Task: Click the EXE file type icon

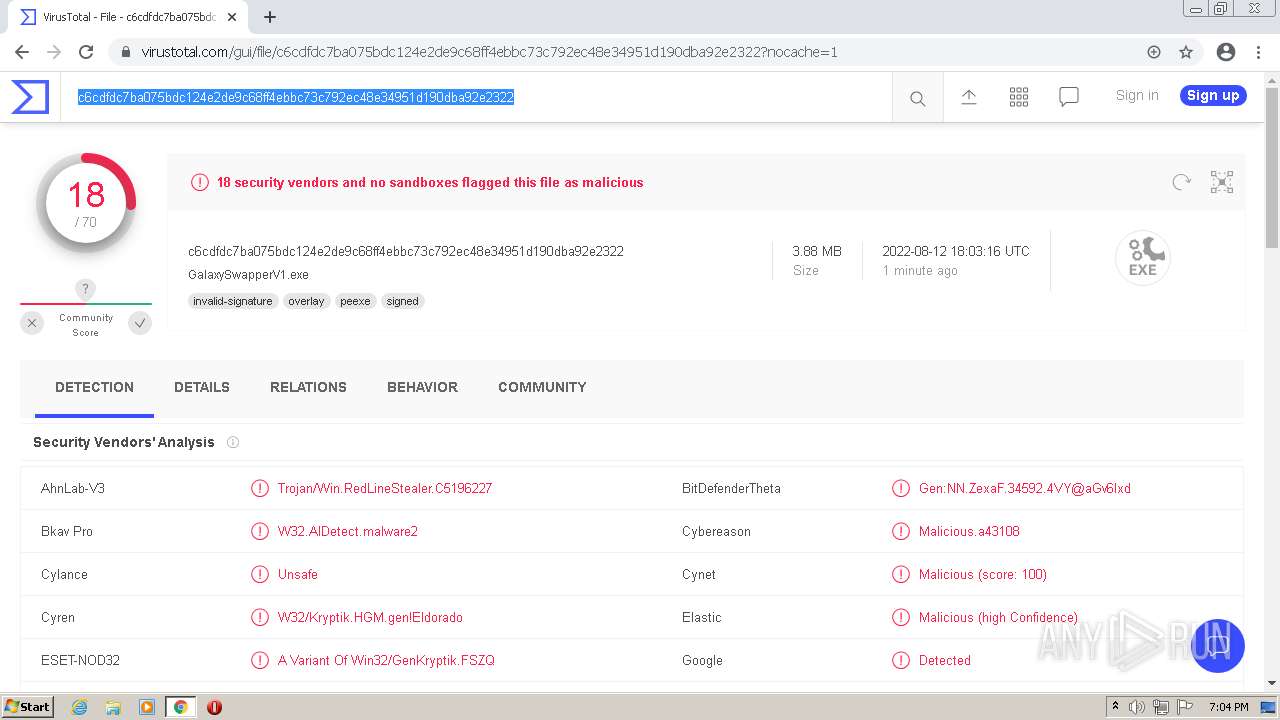Action: [1143, 258]
